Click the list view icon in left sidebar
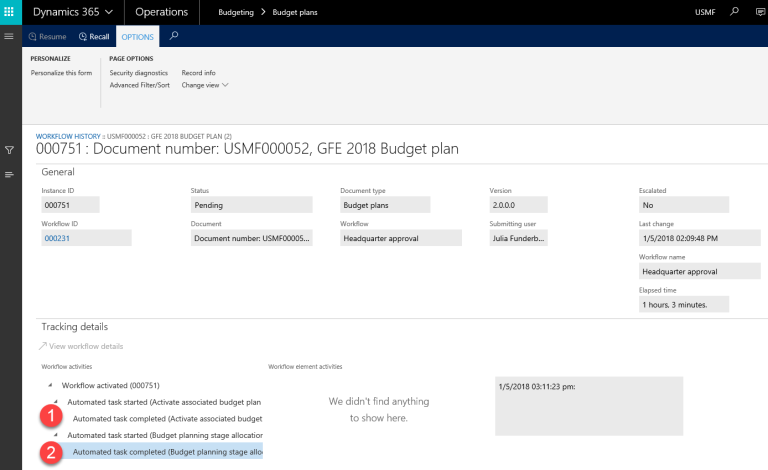The height and width of the screenshot is (470, 768). click(9, 175)
